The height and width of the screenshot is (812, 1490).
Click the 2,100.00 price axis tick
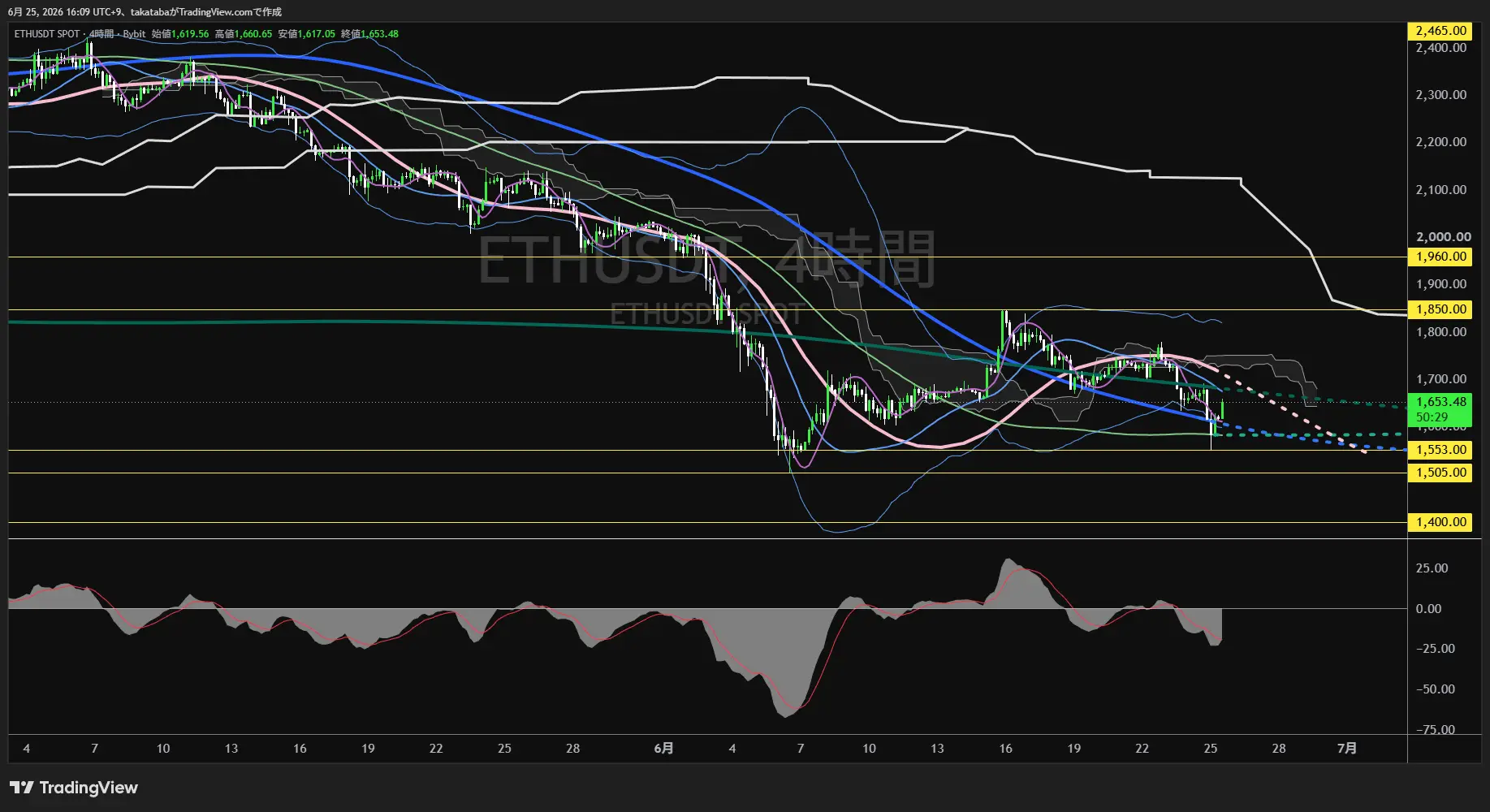1440,190
